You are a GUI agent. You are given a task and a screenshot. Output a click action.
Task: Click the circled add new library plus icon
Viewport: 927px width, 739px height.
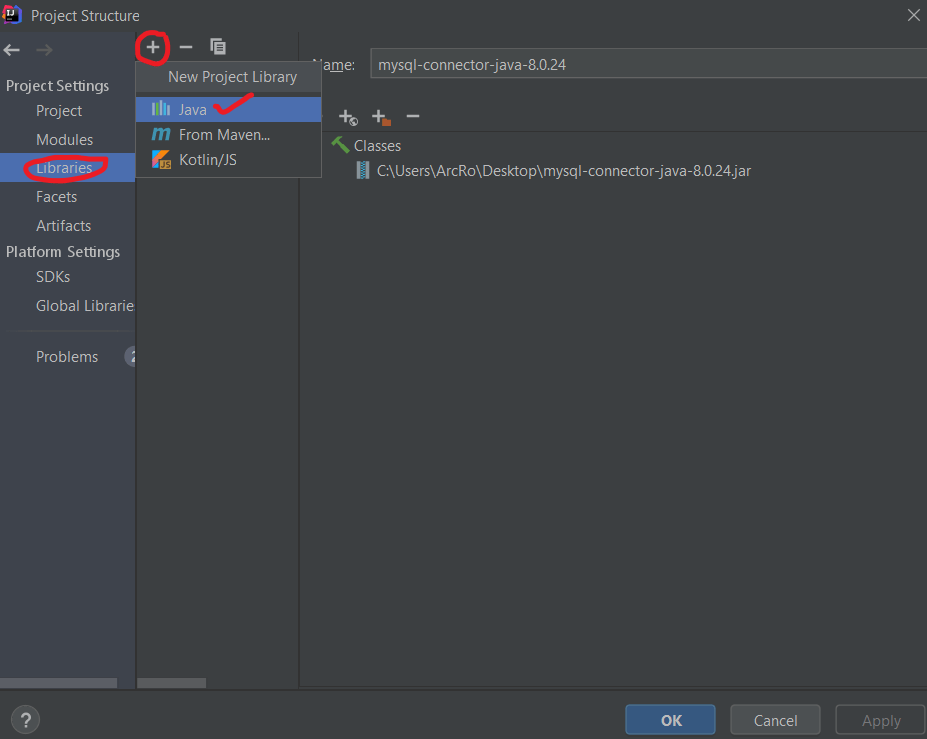coord(152,47)
